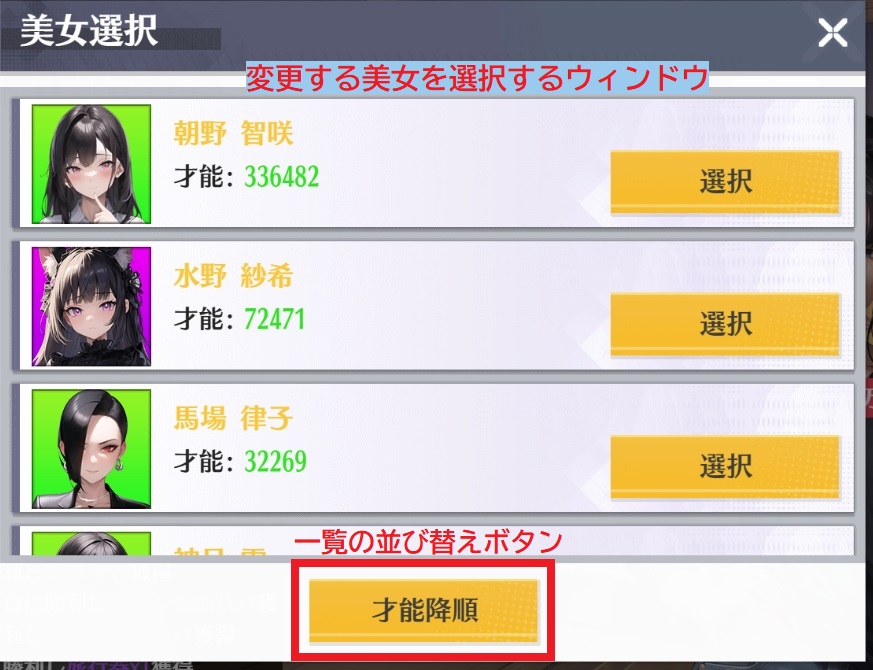Choose 水野 紗希 with her 選択 button
Image resolution: width=873 pixels, height=670 pixels.
pos(725,324)
